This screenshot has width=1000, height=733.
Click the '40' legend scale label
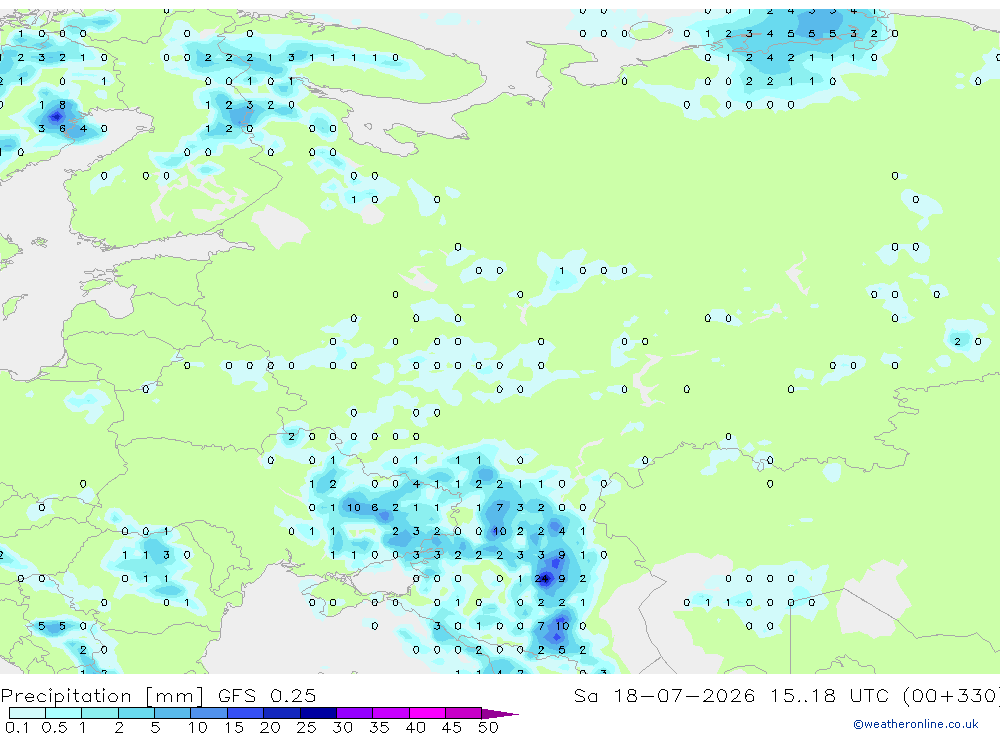click(416, 727)
